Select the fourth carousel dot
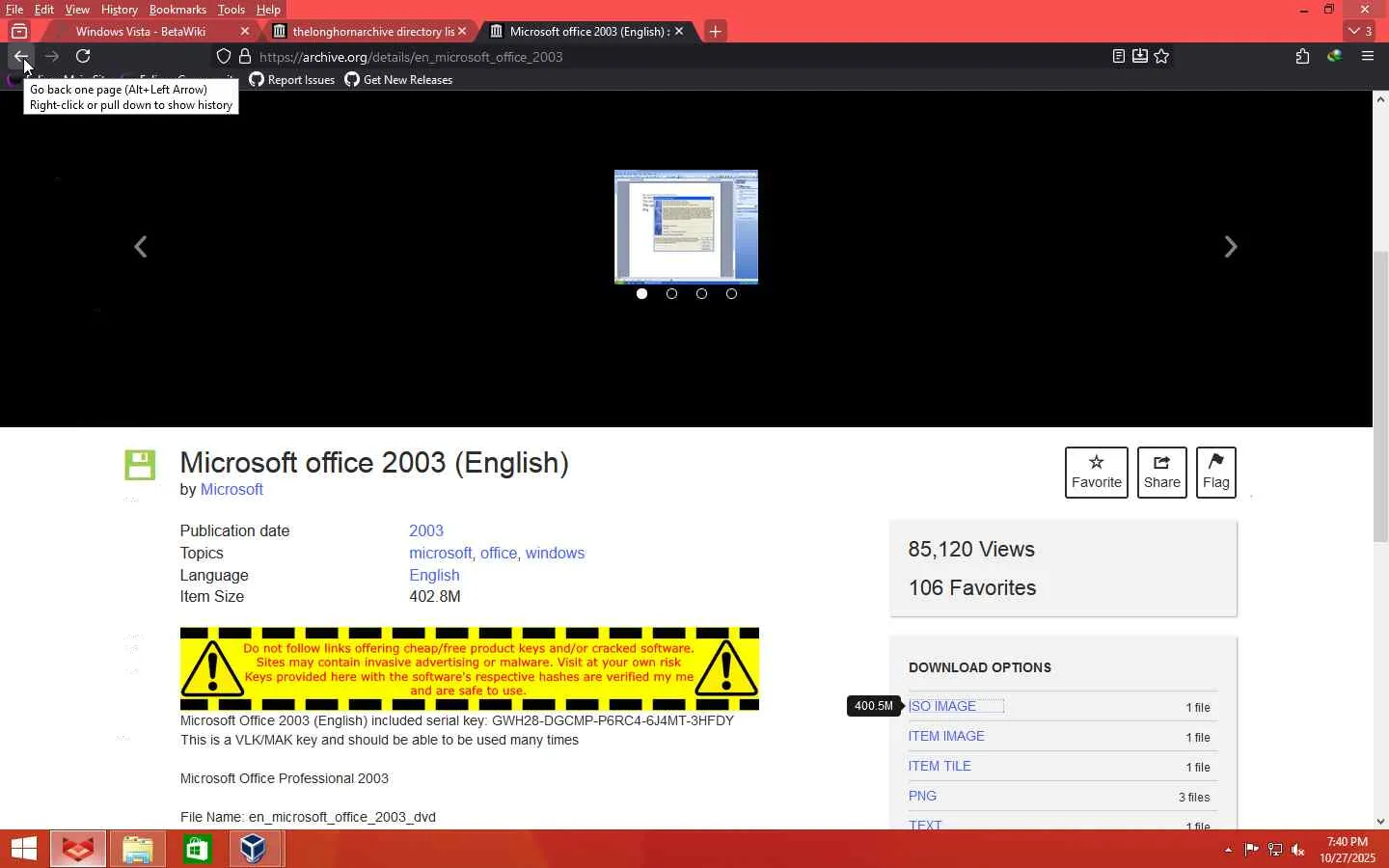Image resolution: width=1389 pixels, height=868 pixels. pos(731,293)
